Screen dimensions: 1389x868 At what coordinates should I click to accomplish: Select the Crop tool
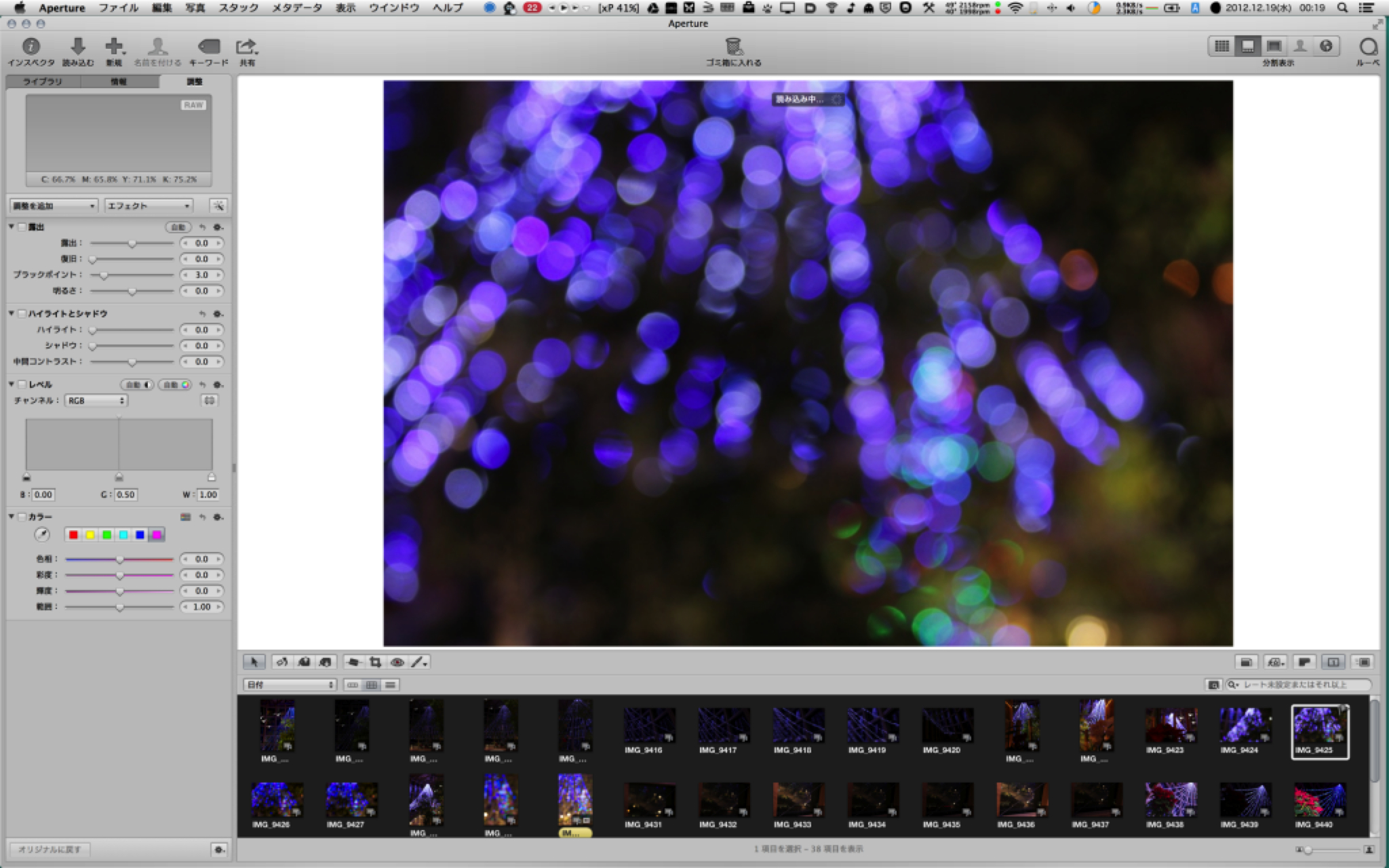coord(375,662)
